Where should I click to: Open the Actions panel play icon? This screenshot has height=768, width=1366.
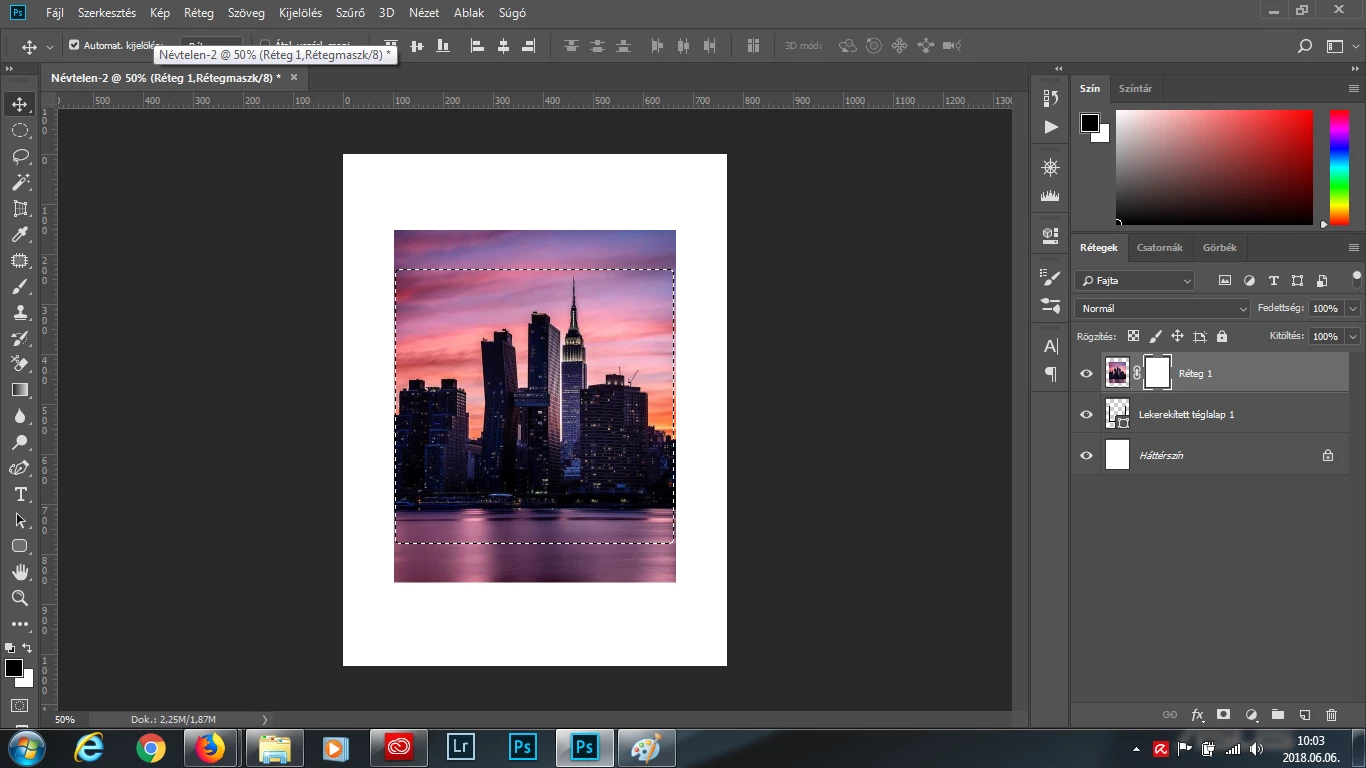[1050, 127]
